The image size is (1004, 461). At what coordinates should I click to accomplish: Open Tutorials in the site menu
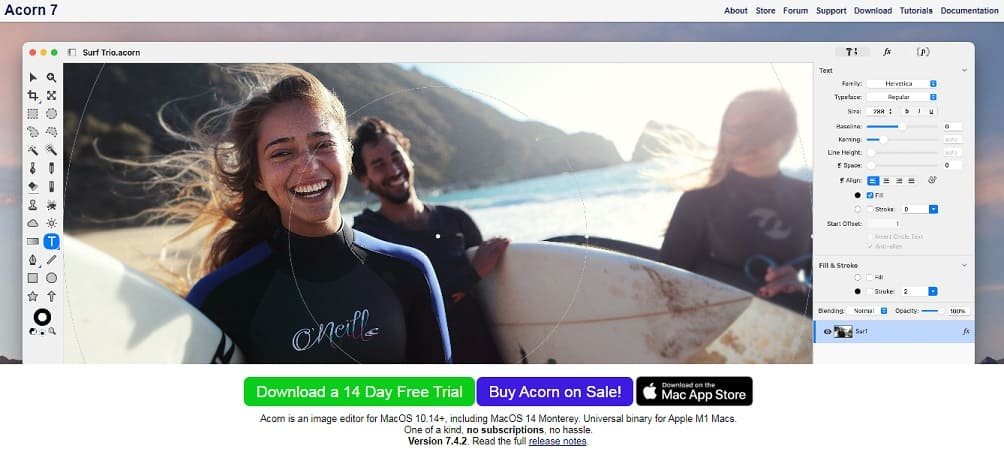[x=916, y=11]
